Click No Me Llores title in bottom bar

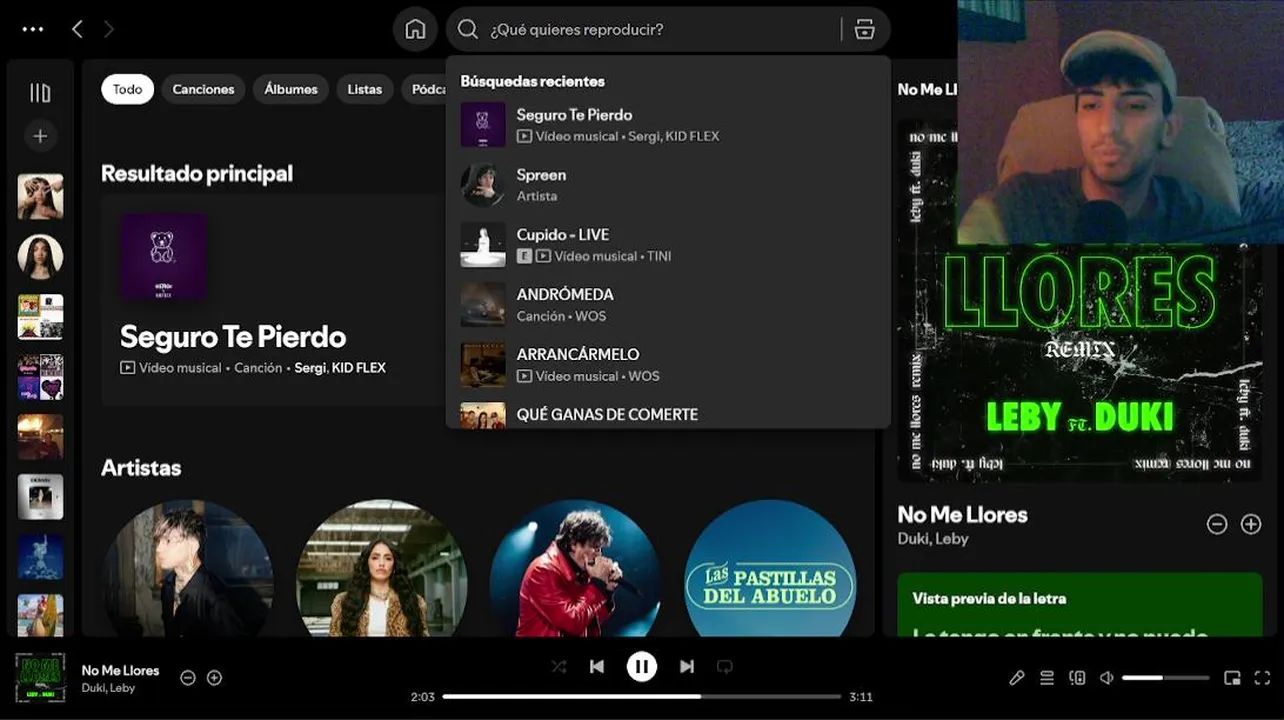coord(120,670)
